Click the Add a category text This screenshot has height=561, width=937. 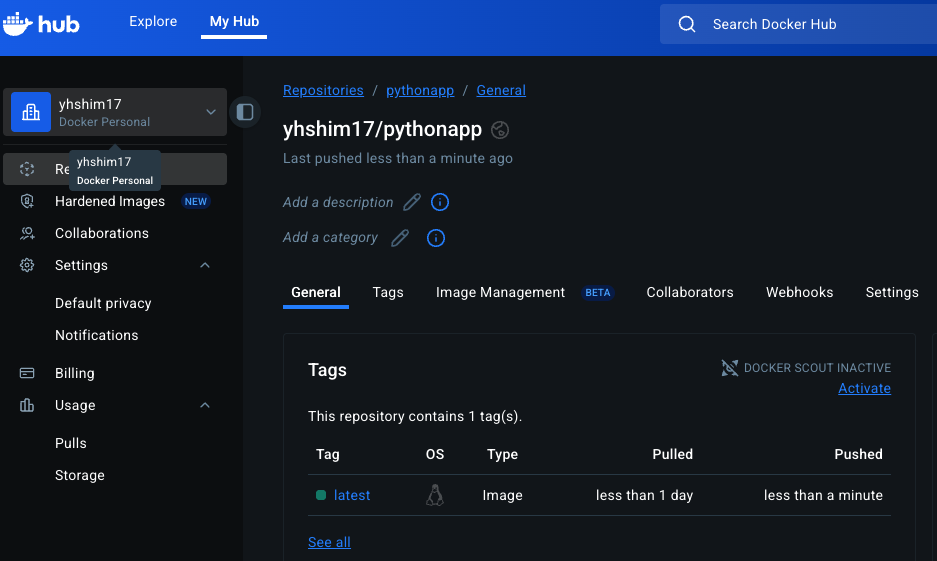(330, 238)
